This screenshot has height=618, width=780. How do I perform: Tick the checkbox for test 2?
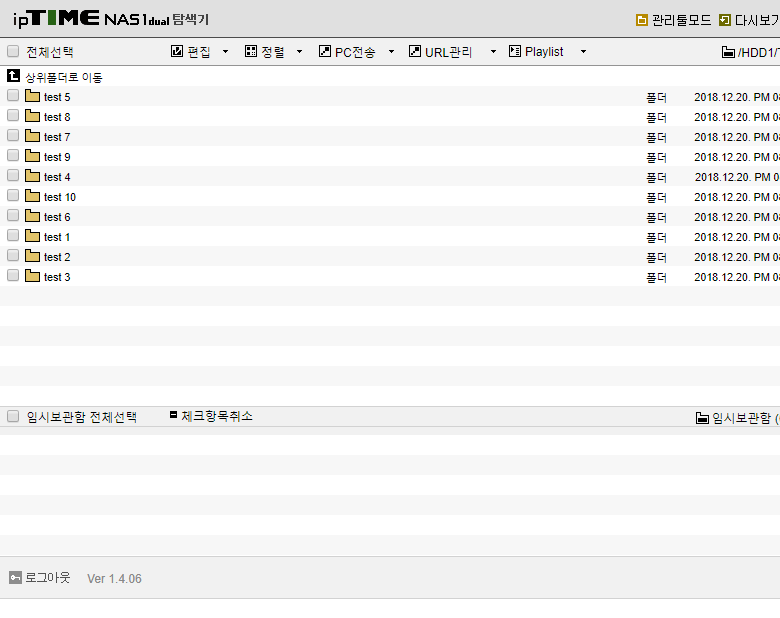pos(13,255)
